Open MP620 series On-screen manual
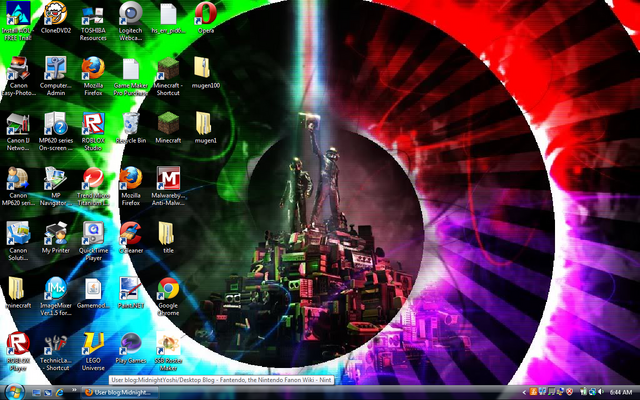The image size is (640, 400). tap(56, 131)
